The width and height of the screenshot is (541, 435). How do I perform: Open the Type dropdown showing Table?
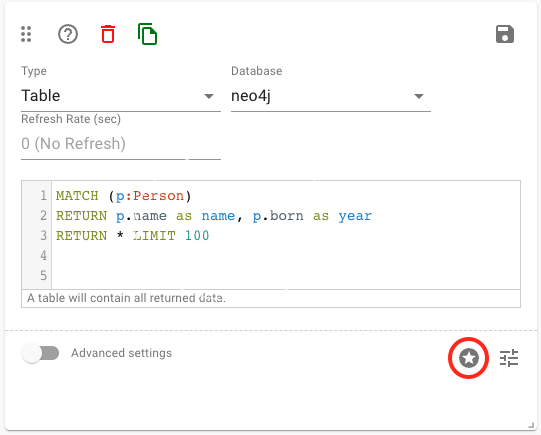(121, 96)
